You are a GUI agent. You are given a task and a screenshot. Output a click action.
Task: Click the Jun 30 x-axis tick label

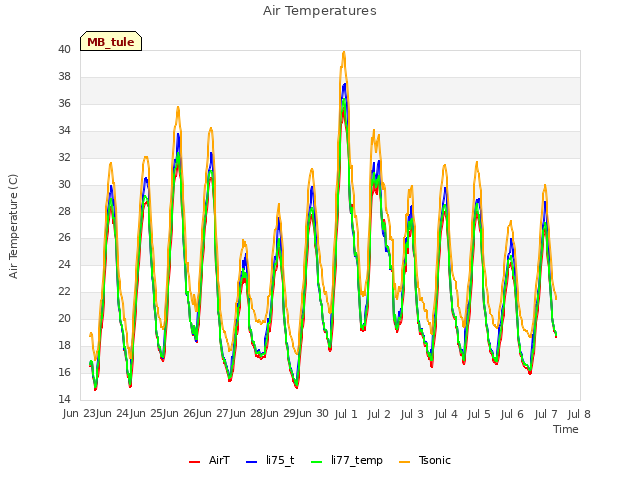click(315, 414)
